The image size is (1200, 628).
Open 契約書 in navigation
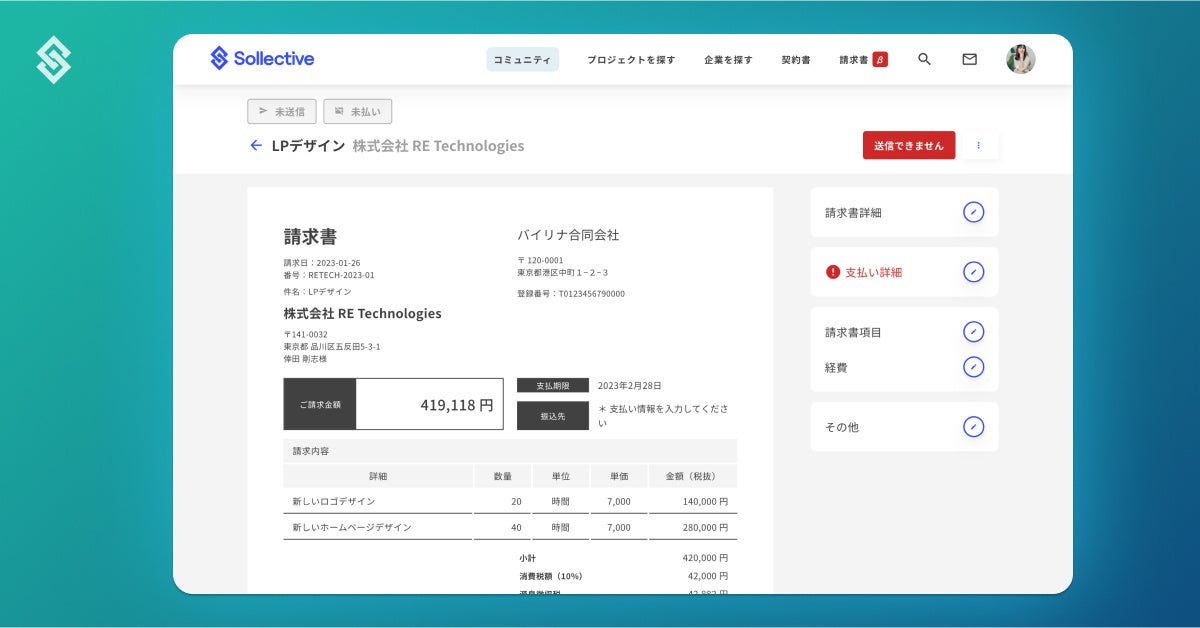[796, 60]
